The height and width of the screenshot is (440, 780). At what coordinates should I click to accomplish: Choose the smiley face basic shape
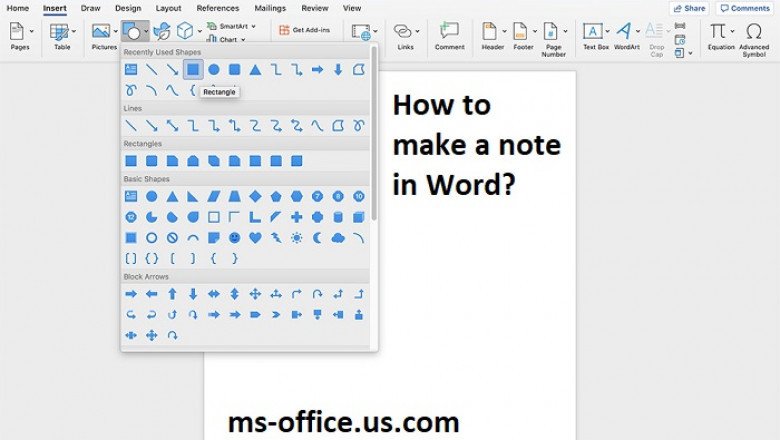[234, 238]
